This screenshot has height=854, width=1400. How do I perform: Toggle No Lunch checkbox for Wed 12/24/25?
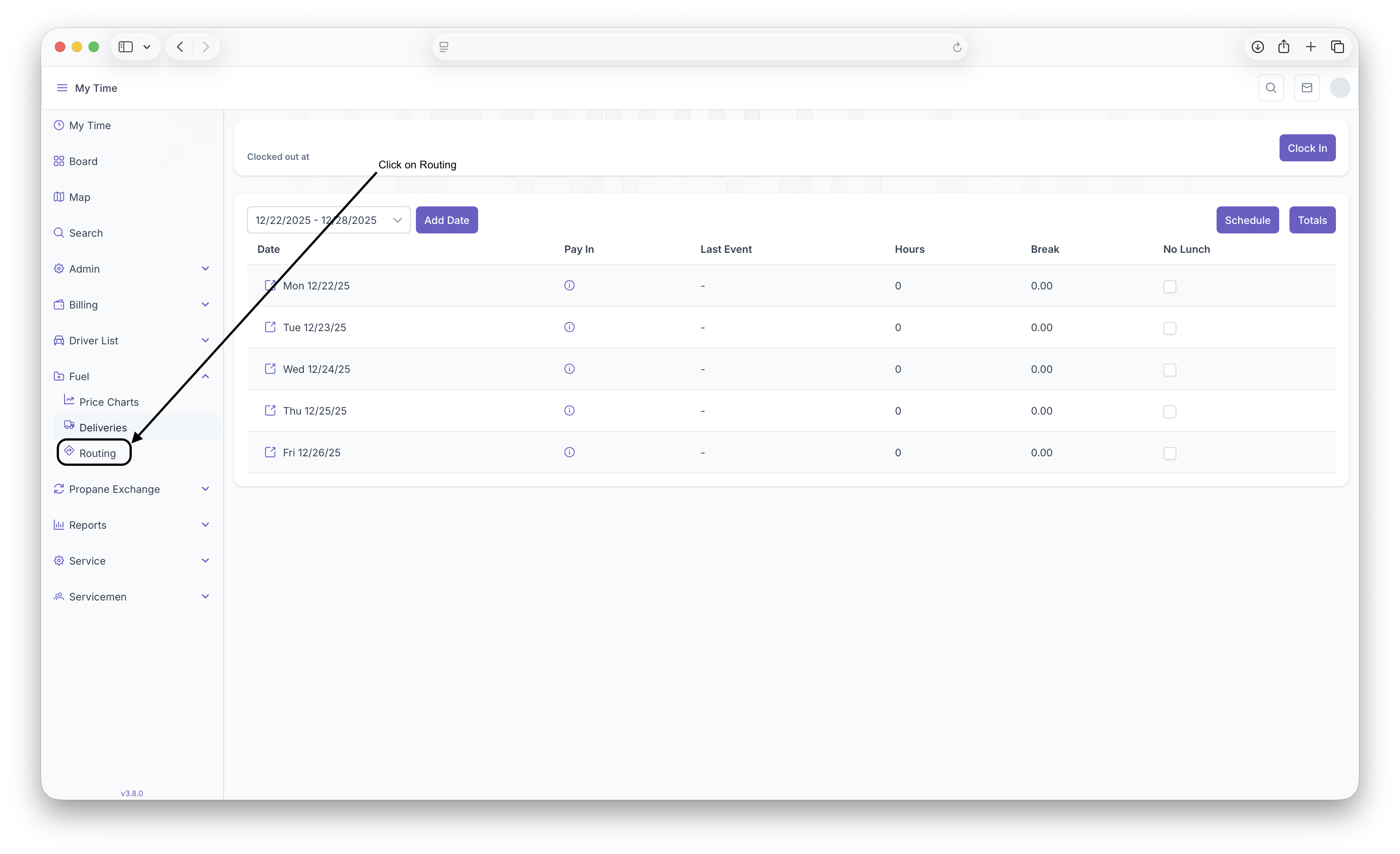point(1169,370)
